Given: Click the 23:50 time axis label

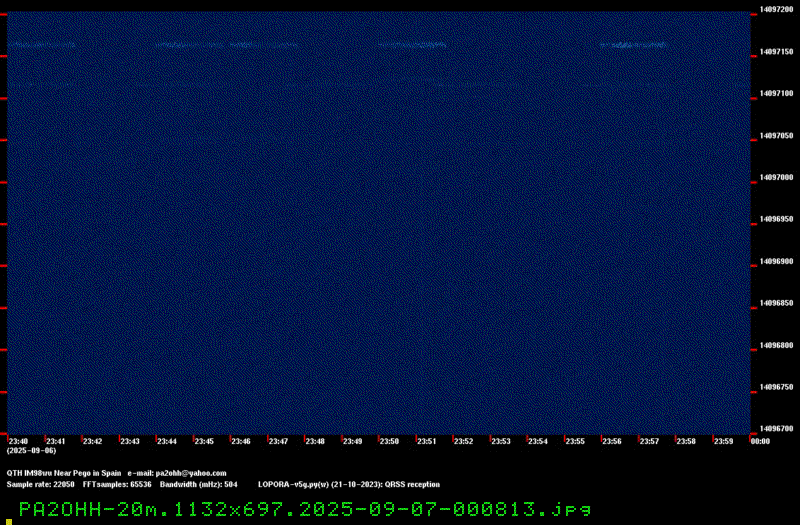Looking at the screenshot, I should pos(389,441).
